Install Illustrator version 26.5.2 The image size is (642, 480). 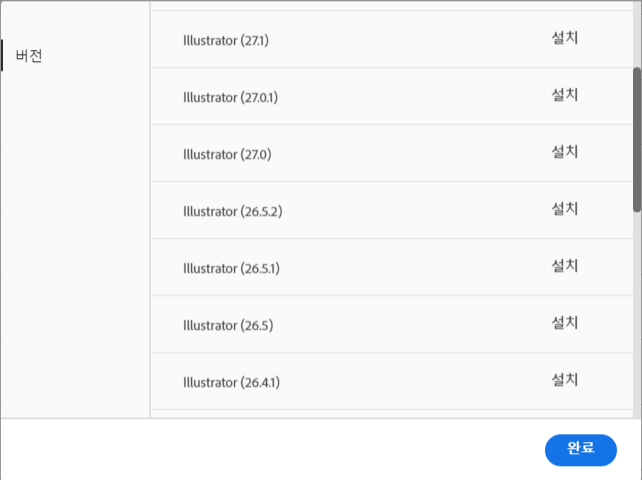click(x=564, y=209)
